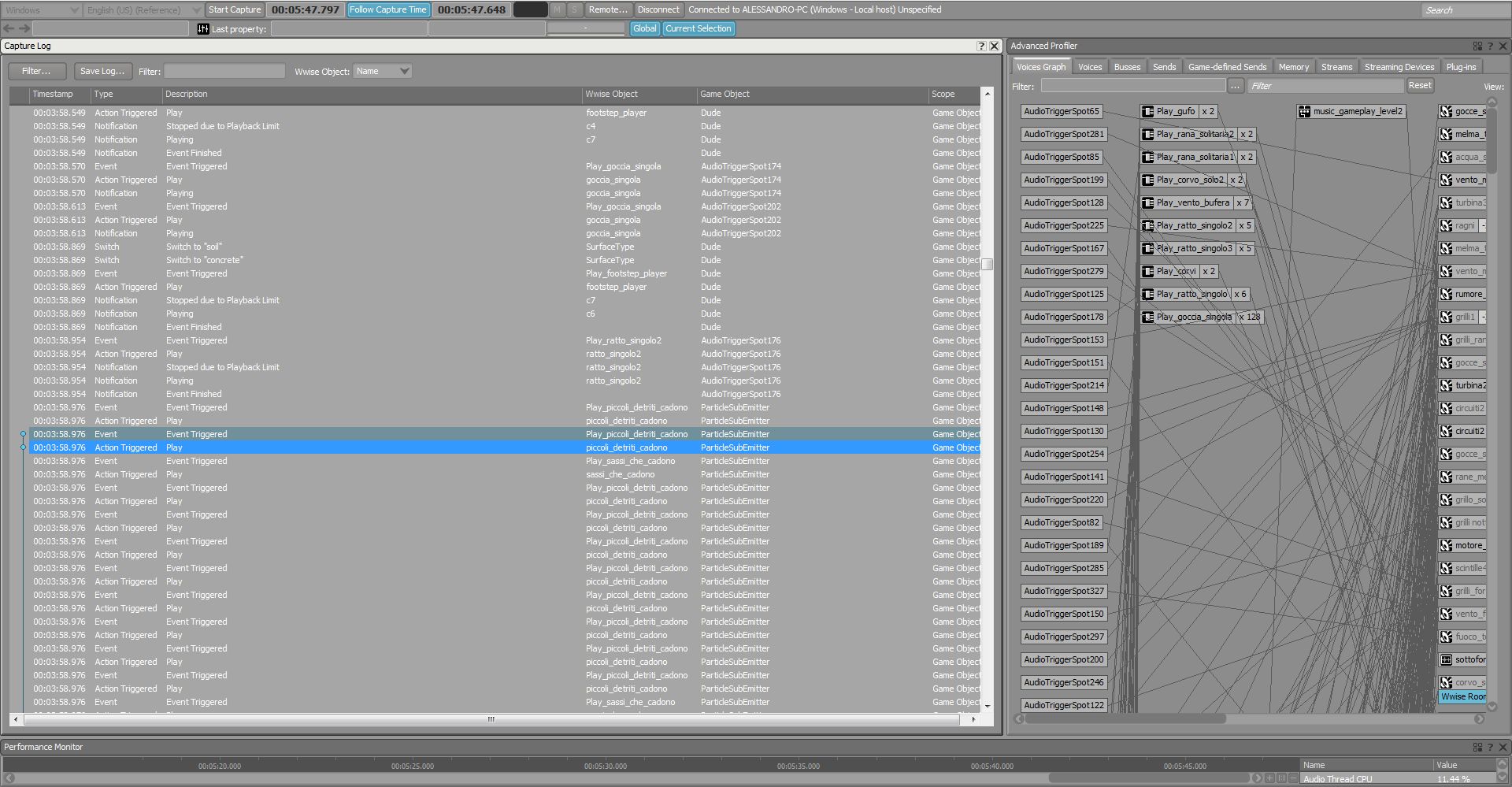Toggle the M (mute) button in toolbar
The width and height of the screenshot is (1512, 787).
(x=558, y=9)
